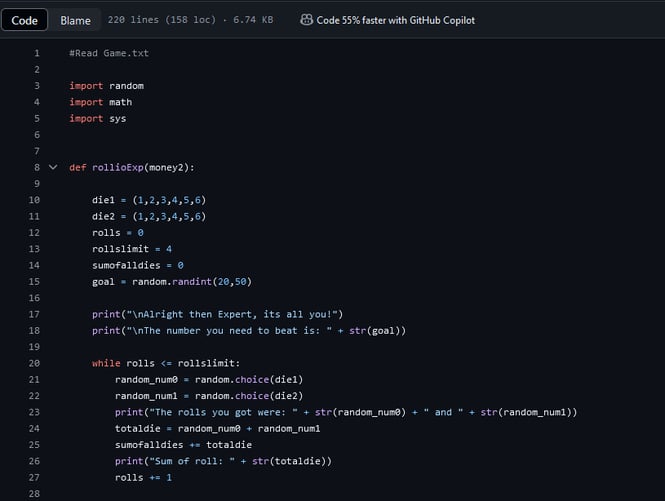Click 'import sys' line
The width and height of the screenshot is (665, 501).
(98, 118)
